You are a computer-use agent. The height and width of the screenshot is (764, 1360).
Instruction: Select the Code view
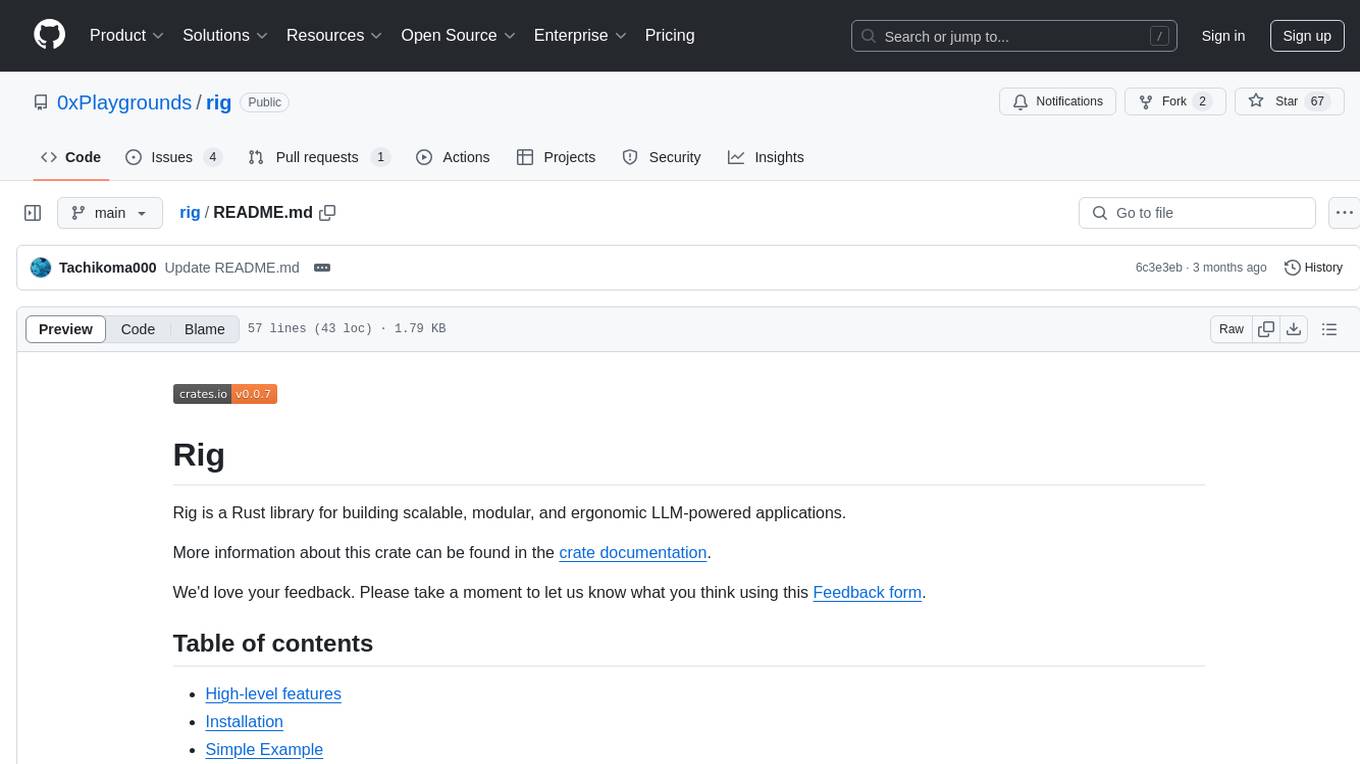coord(138,329)
